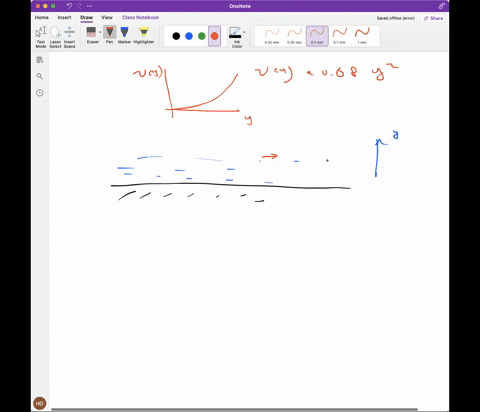Pick the Eraser tool
Image resolution: width=480 pixels, height=412 pixels.
91,35
